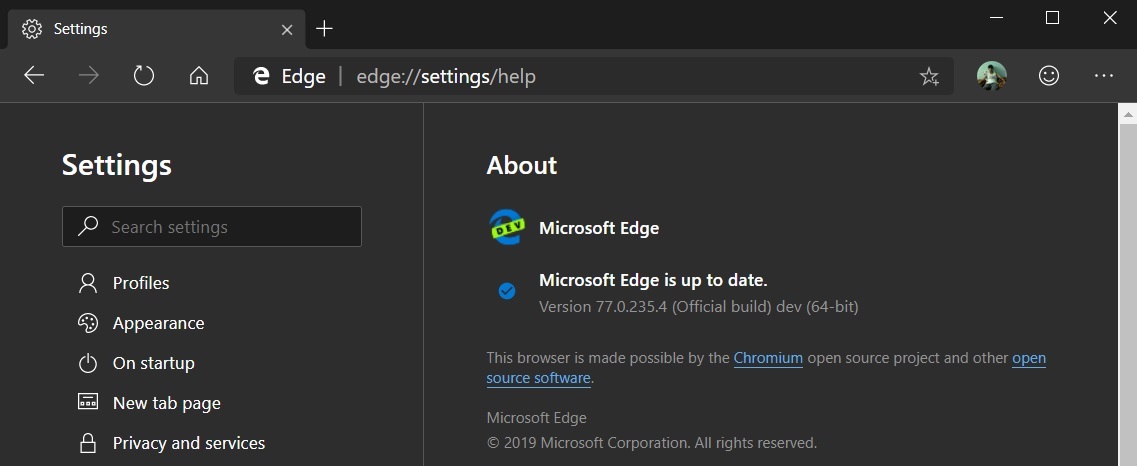
Task: Open a new tab with plus button
Action: pos(324,28)
